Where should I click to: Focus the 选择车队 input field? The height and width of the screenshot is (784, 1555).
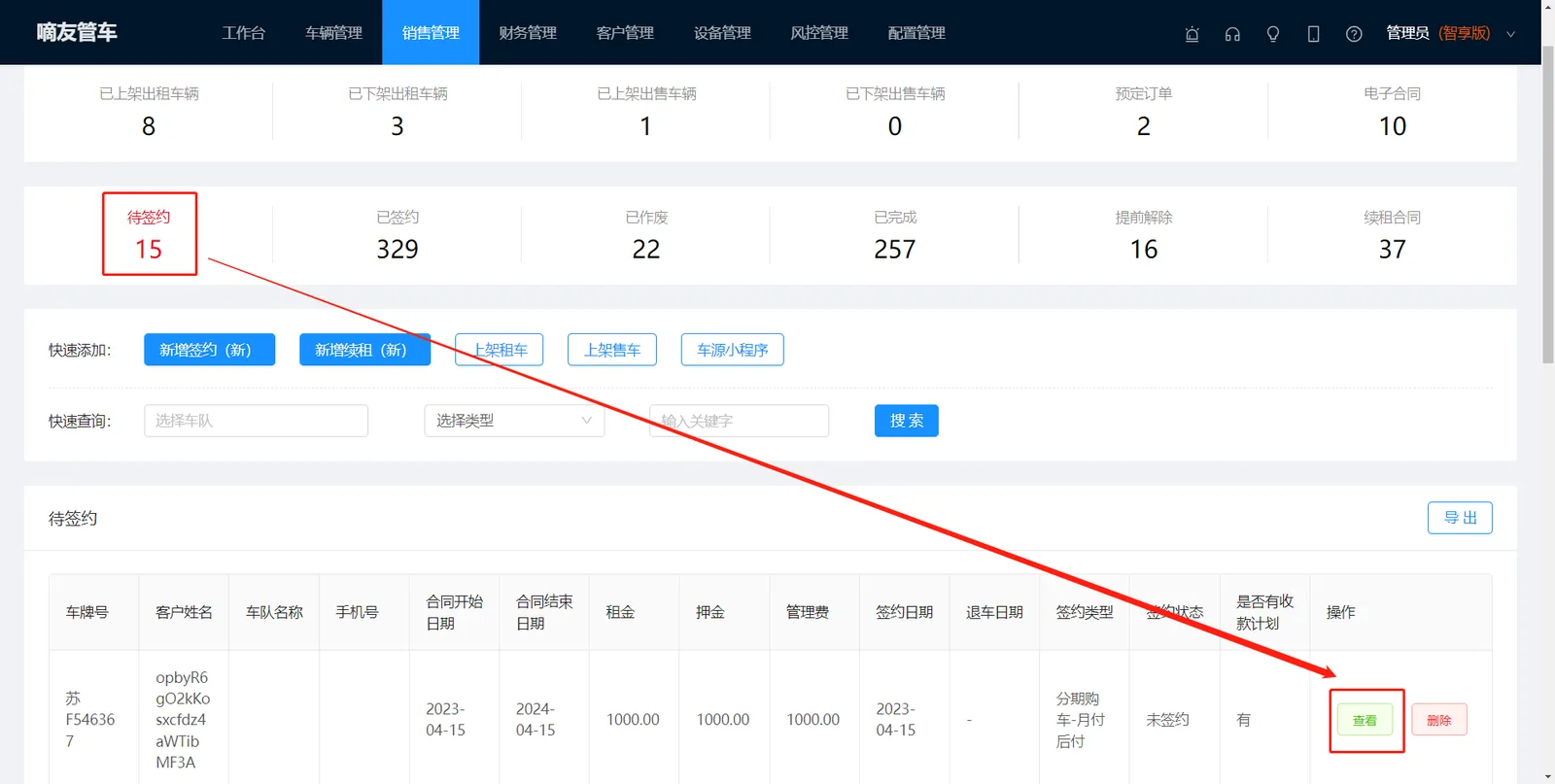[x=257, y=421]
